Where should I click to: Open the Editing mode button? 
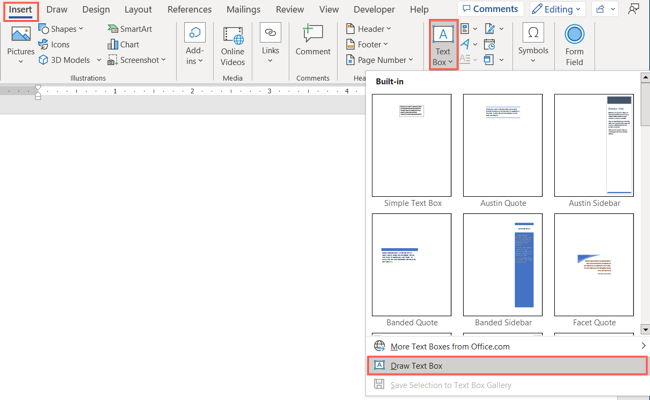coord(556,9)
